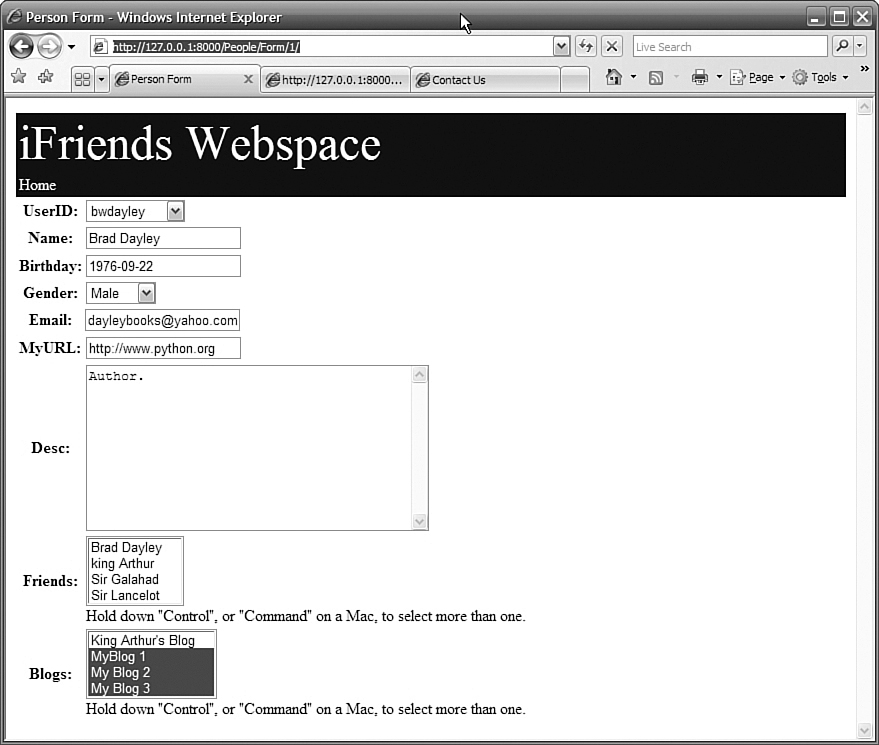Screen dimensions: 879x745
Task: Click the RSS feeds icon
Action: 656,77
